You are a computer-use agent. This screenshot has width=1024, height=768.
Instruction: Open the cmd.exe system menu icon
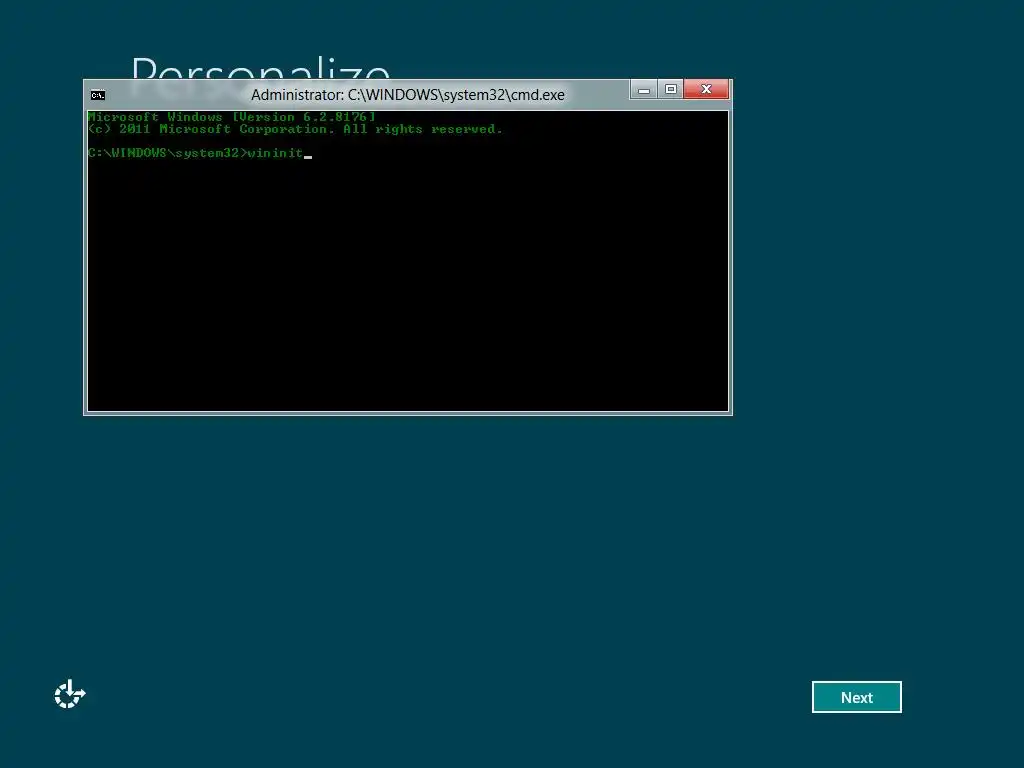(98, 95)
